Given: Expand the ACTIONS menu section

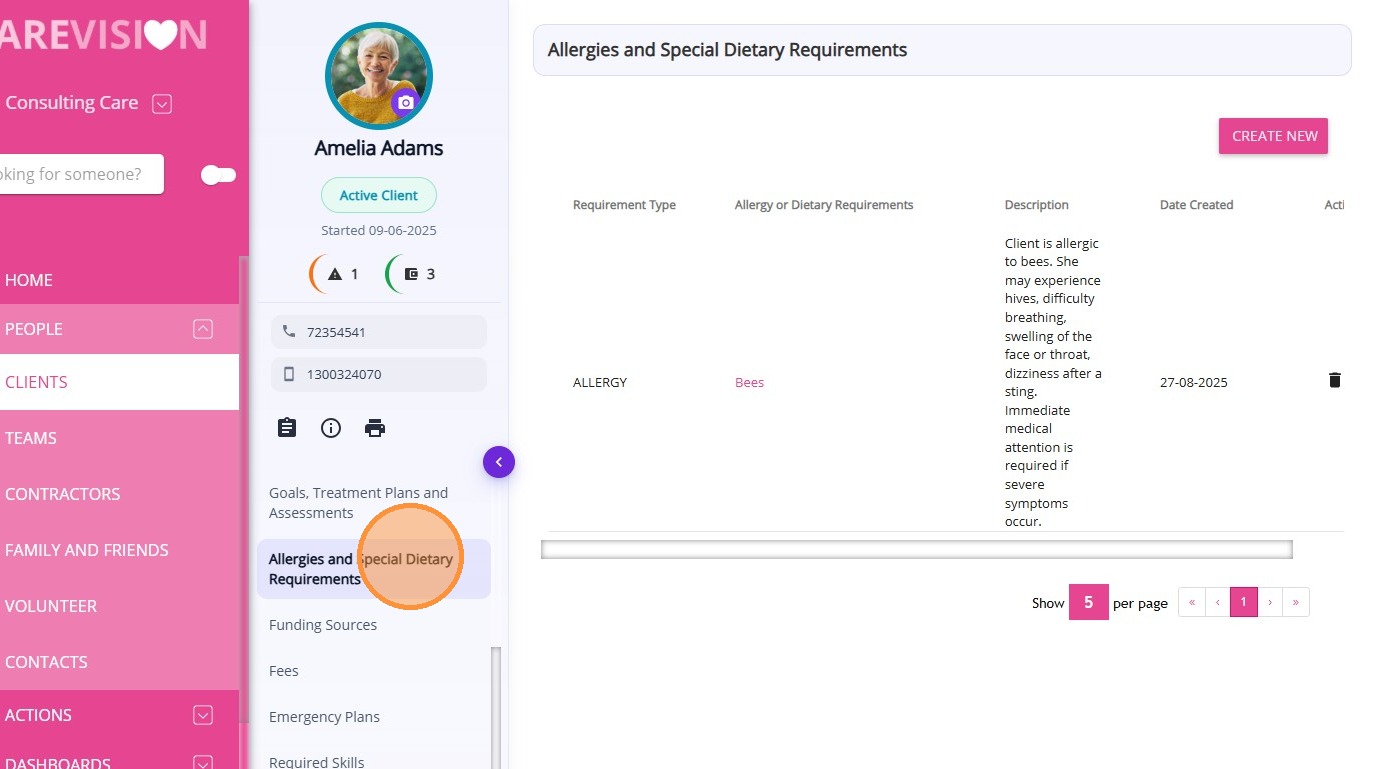Looking at the screenshot, I should coord(203,715).
